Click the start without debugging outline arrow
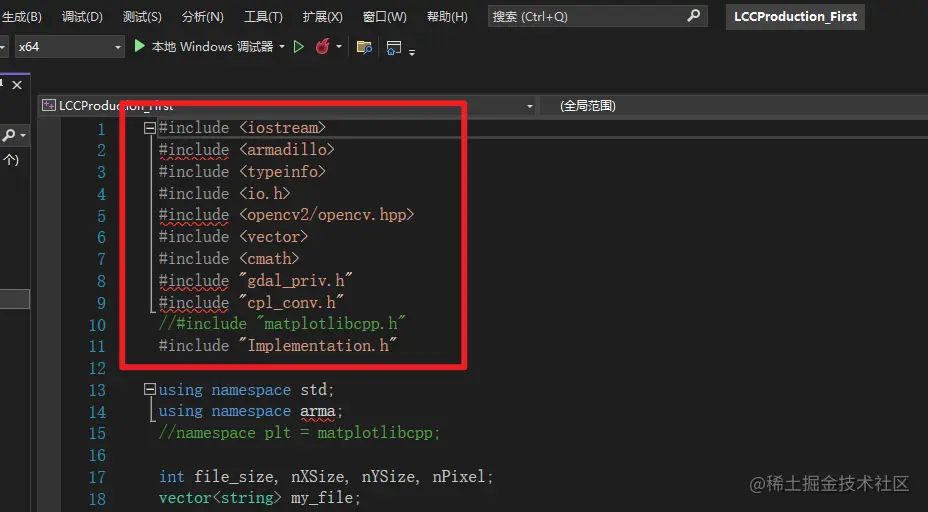928x512 pixels. 299,47
